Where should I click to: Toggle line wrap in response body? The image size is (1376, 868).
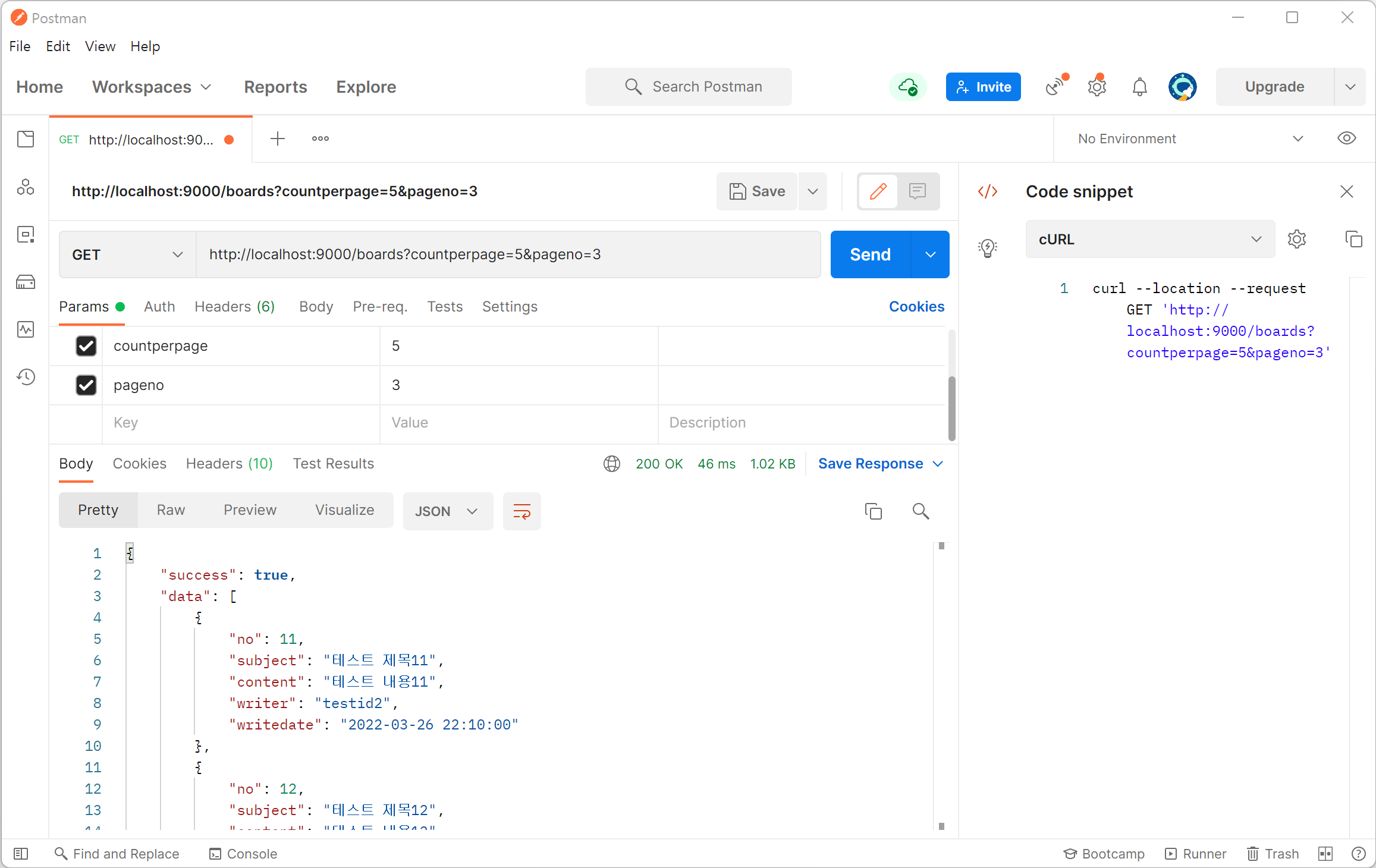coord(522,511)
